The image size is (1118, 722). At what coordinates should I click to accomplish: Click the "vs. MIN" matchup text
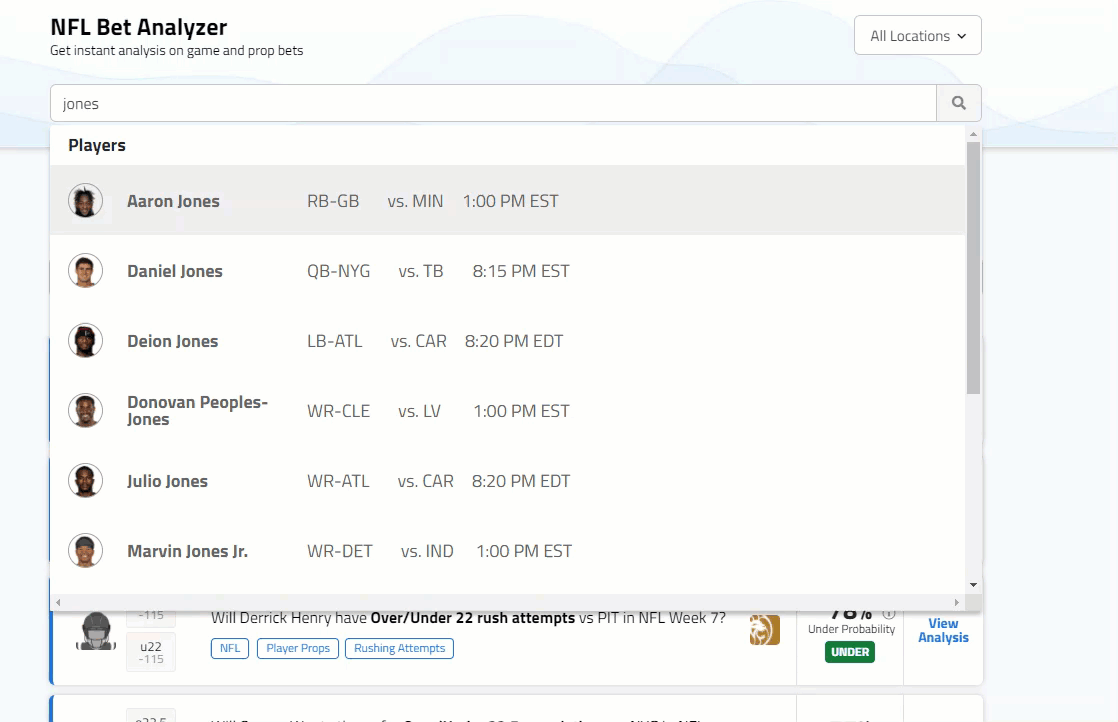415,201
